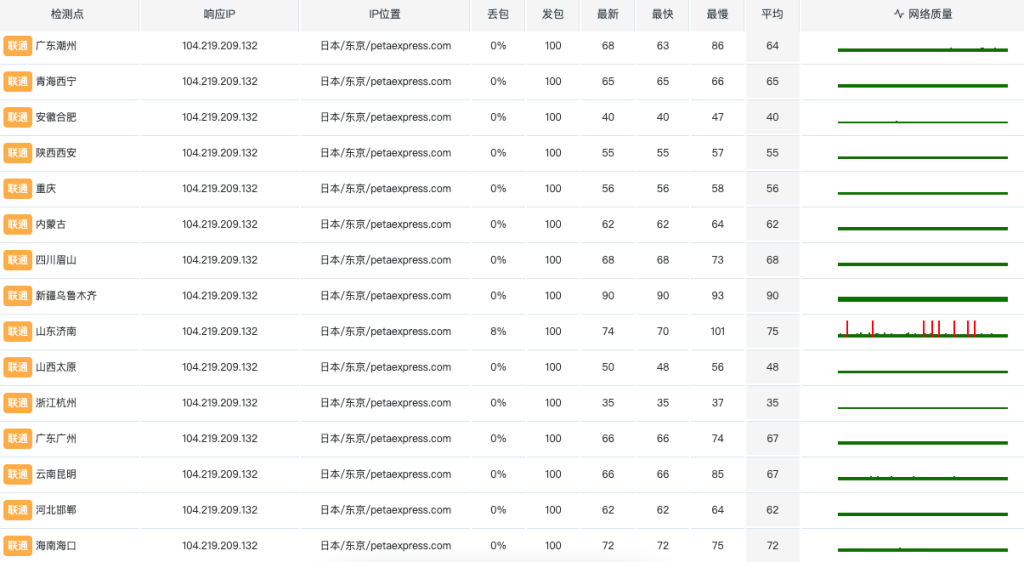Select the 四川眉山 location name
The height and width of the screenshot is (562, 1024).
pos(56,260)
